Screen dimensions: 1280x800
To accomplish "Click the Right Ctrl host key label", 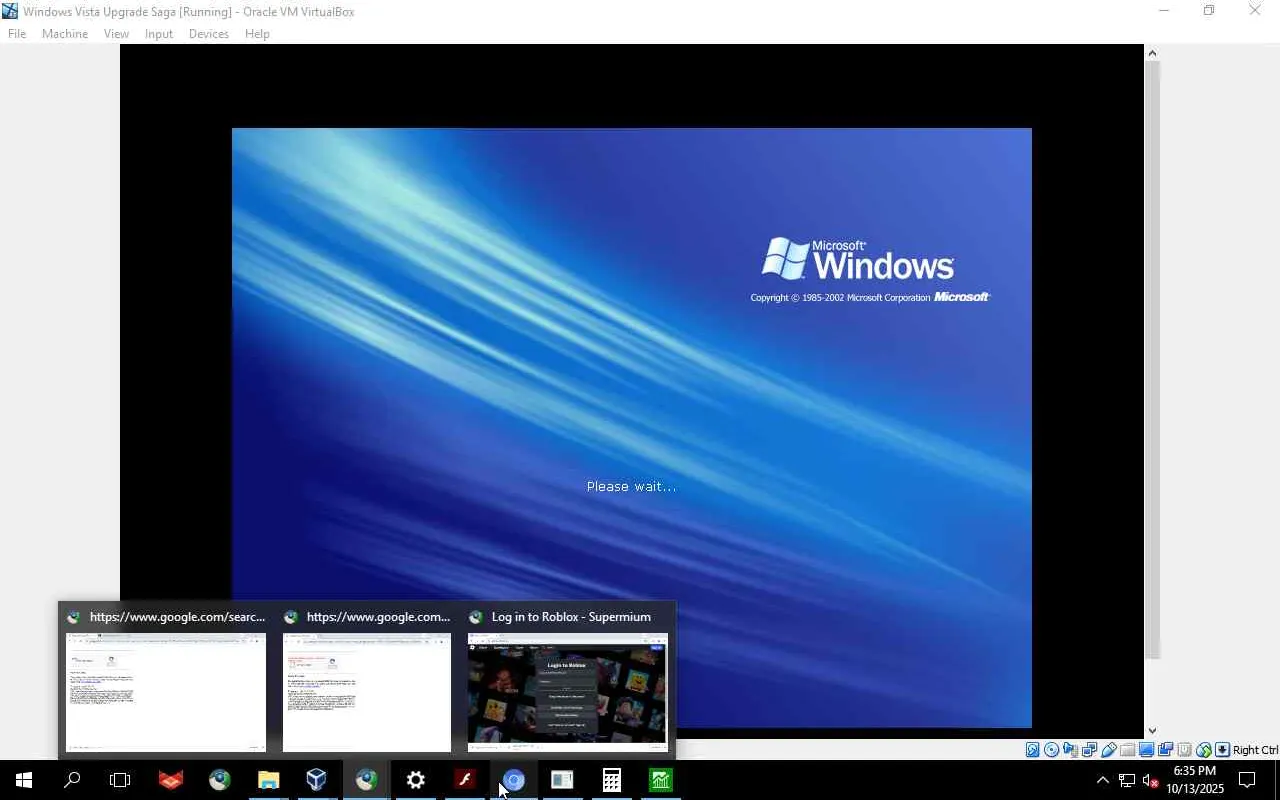I will click(1255, 750).
